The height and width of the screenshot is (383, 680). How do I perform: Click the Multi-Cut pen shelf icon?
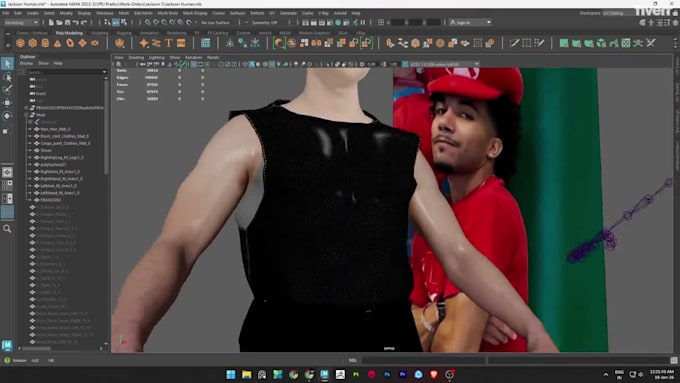coord(514,43)
